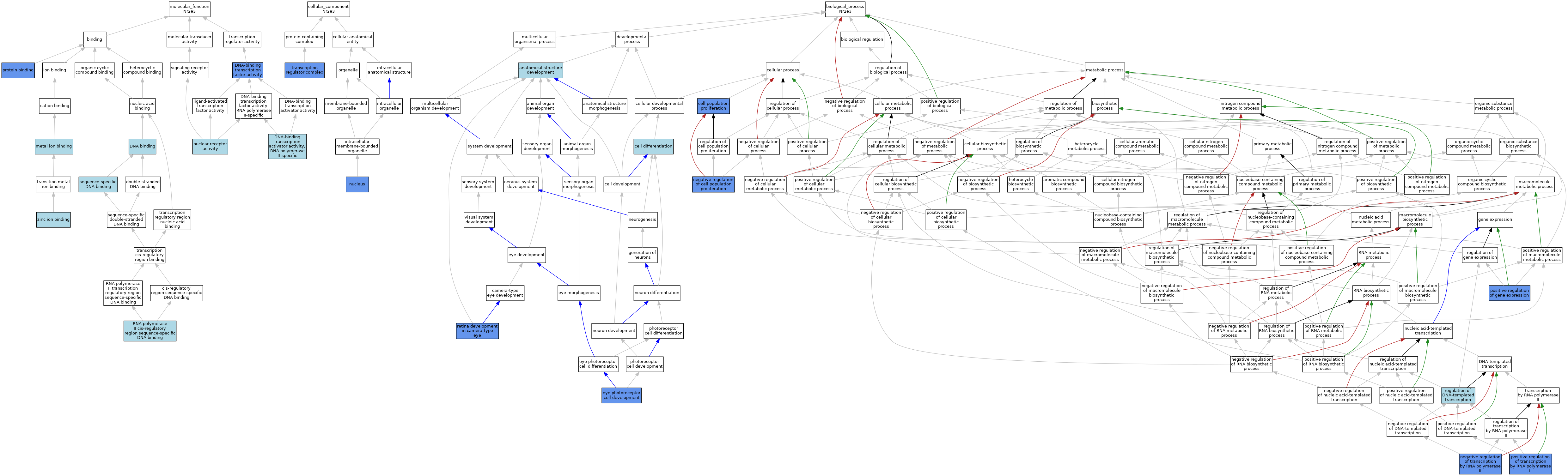Select the metal ion binding node

pos(53,146)
